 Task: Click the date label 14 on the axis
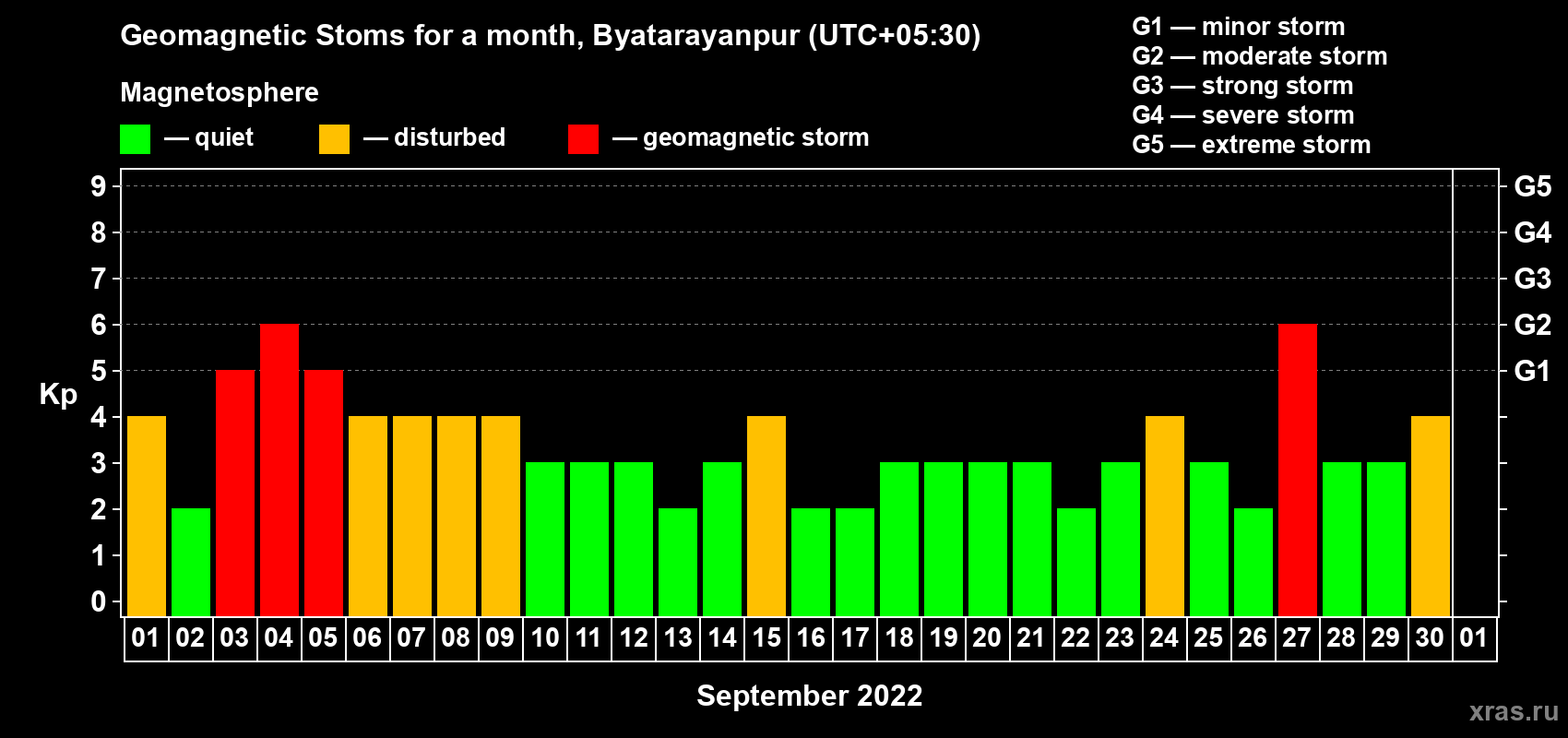tap(721, 637)
